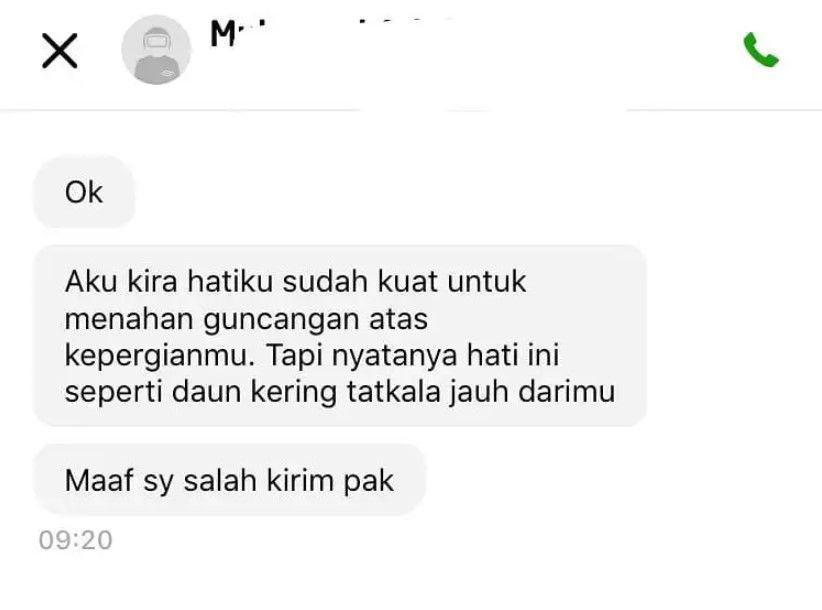Open the driver's helmet avatar picture
The image size is (822, 610).
point(156,50)
